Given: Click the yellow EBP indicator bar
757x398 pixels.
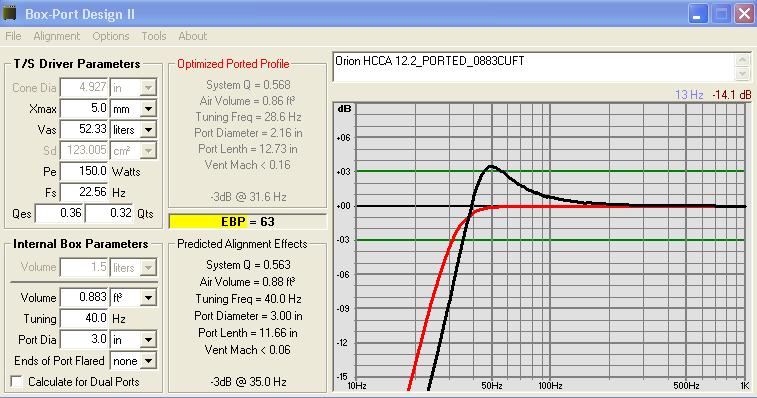Looking at the screenshot, I should (x=248, y=222).
